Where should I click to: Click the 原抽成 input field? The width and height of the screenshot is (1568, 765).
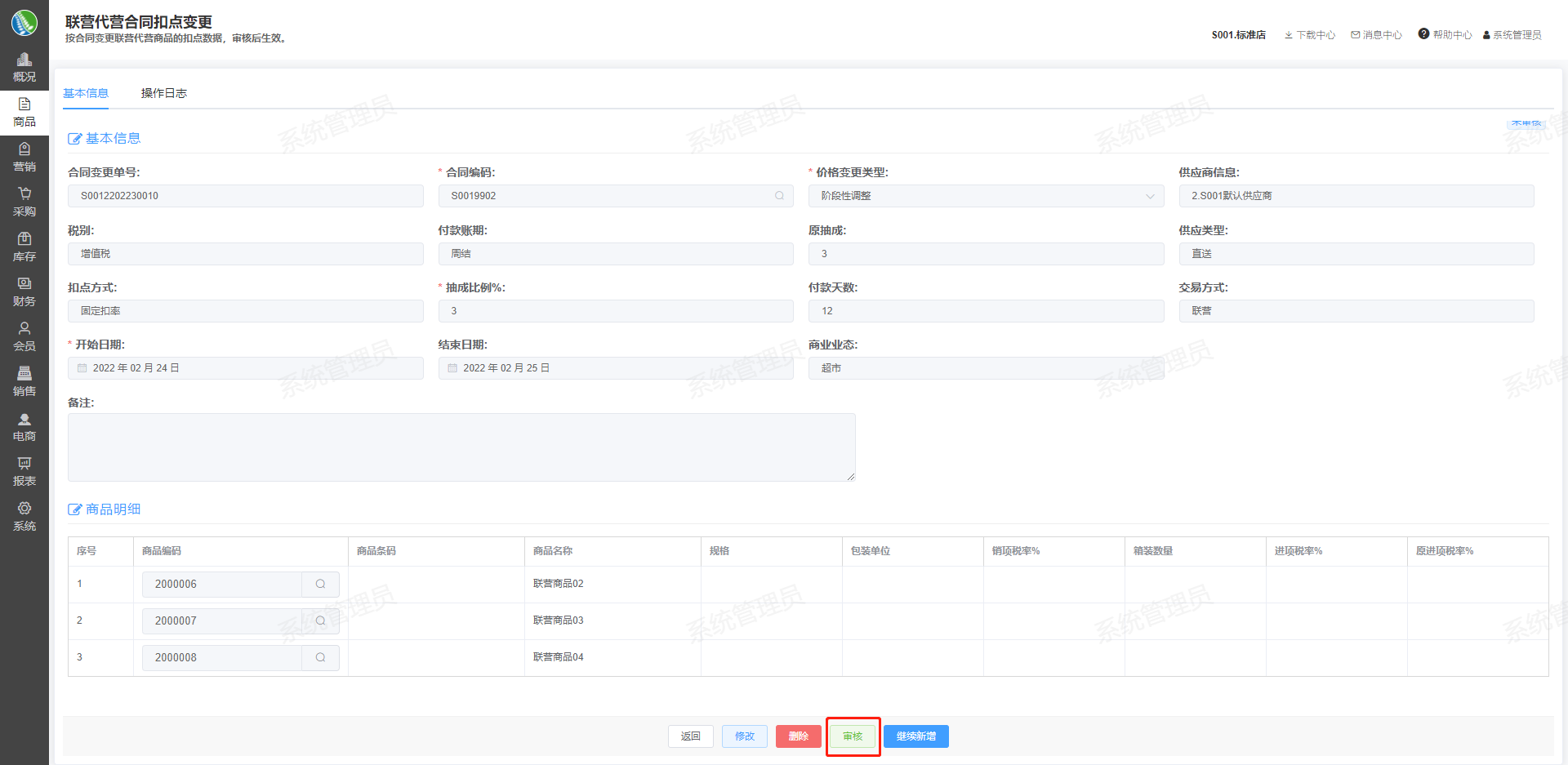pos(987,254)
